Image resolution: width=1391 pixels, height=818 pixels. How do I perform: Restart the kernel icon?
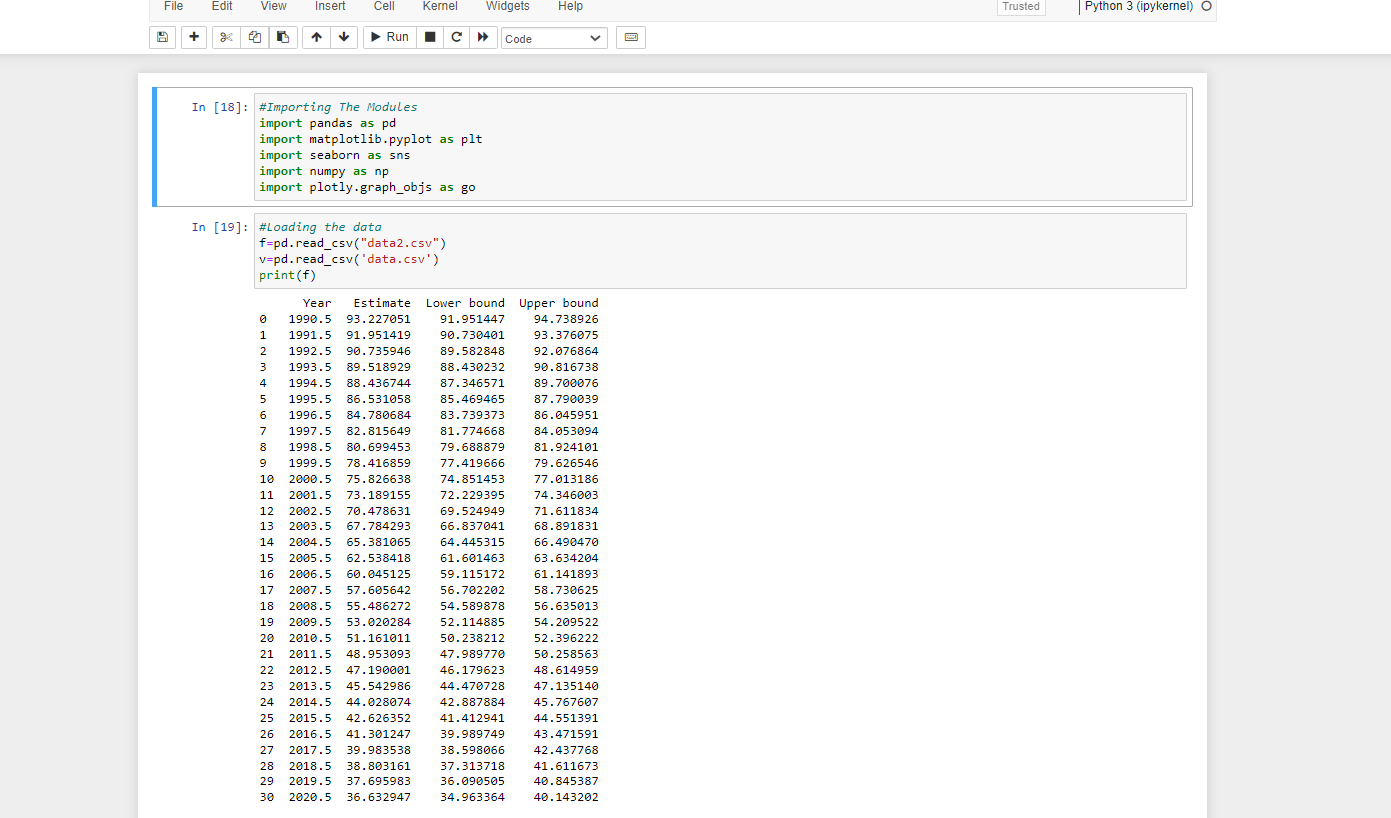pyautogui.click(x=457, y=37)
